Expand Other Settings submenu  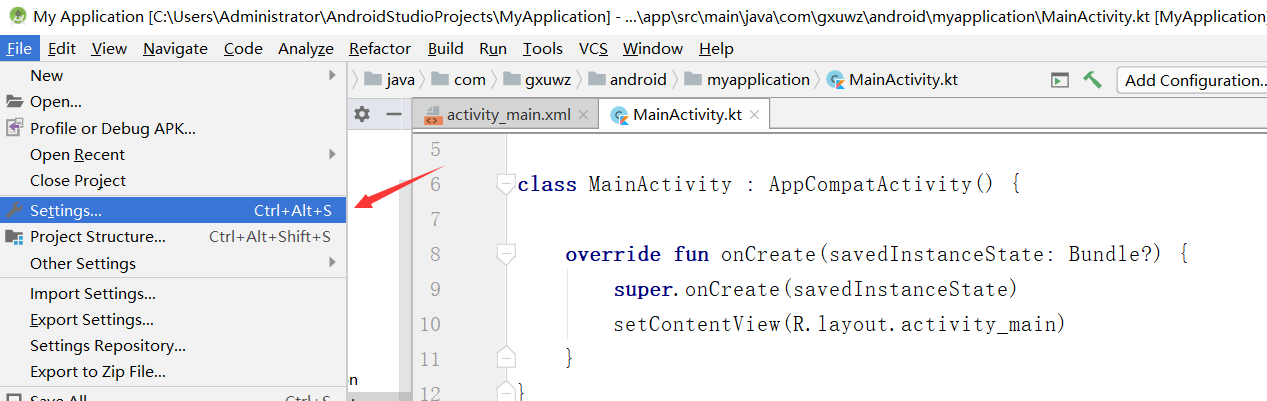point(173,263)
